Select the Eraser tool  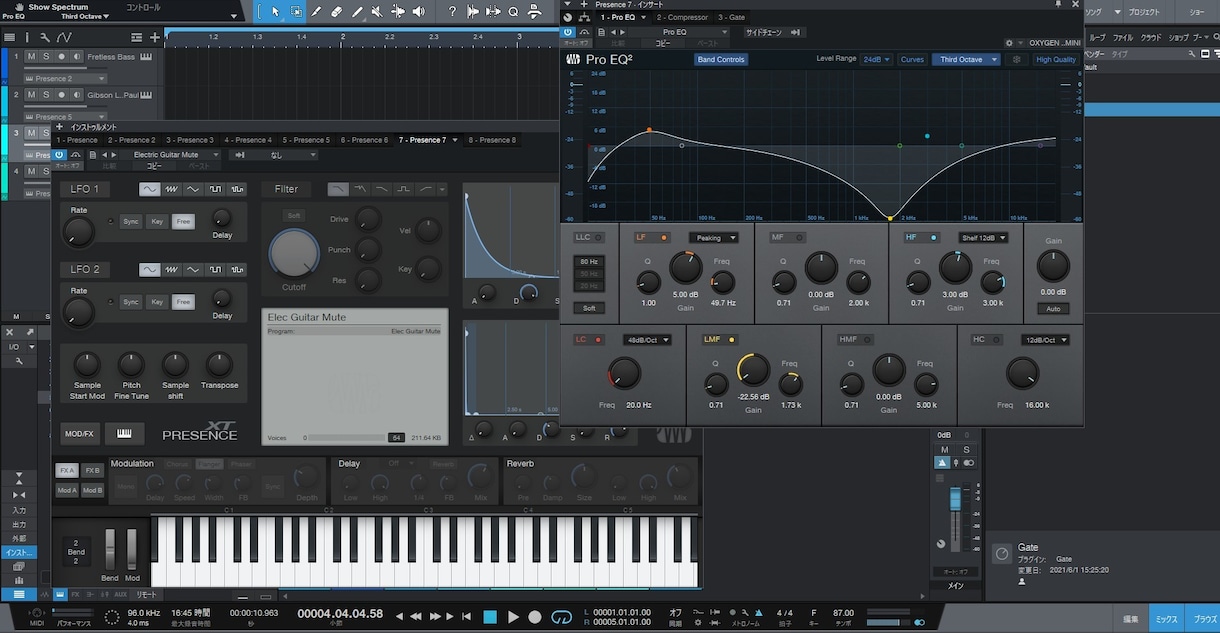coord(336,12)
